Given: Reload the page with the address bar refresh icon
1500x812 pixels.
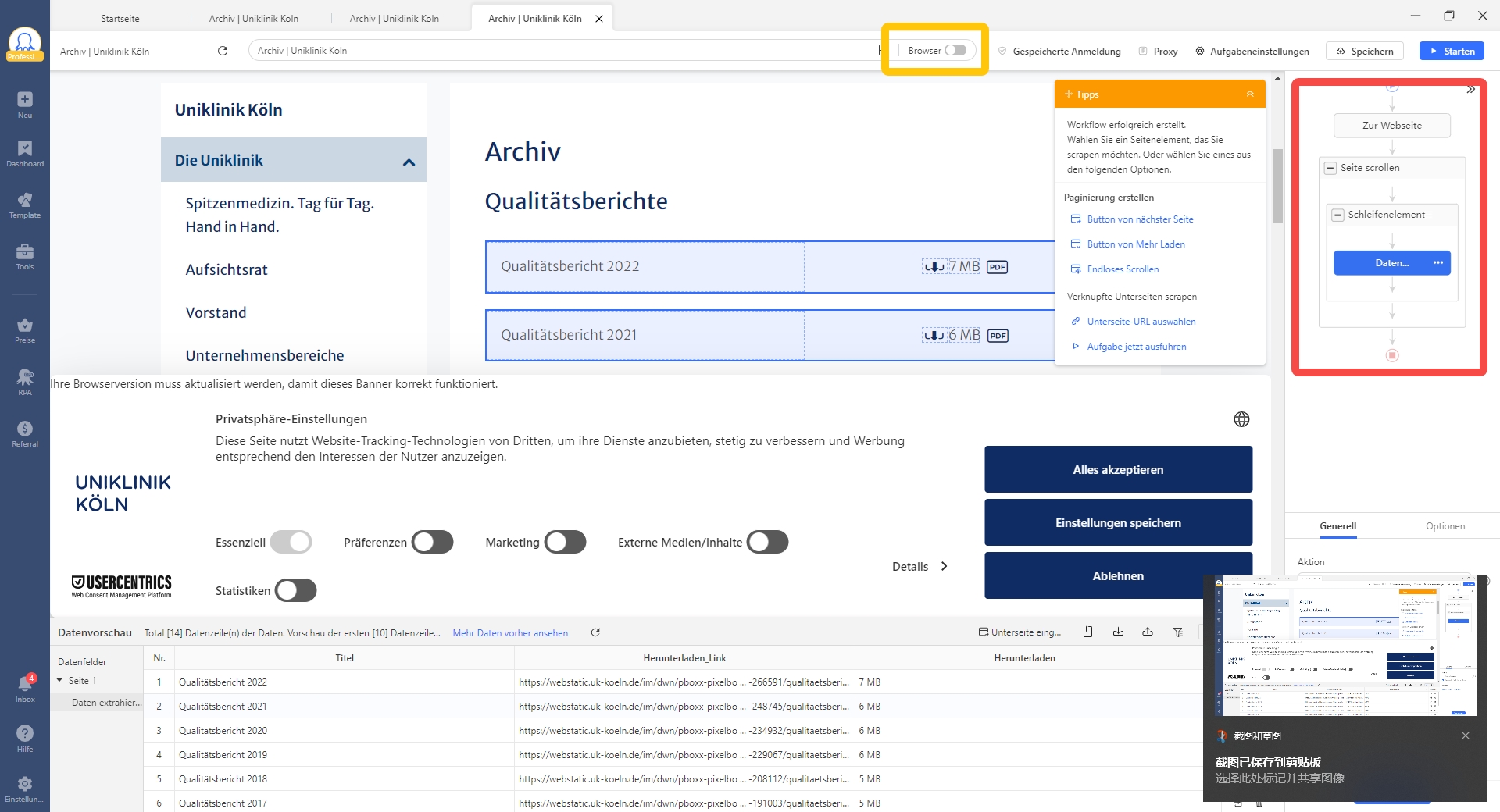Looking at the screenshot, I should 223,51.
